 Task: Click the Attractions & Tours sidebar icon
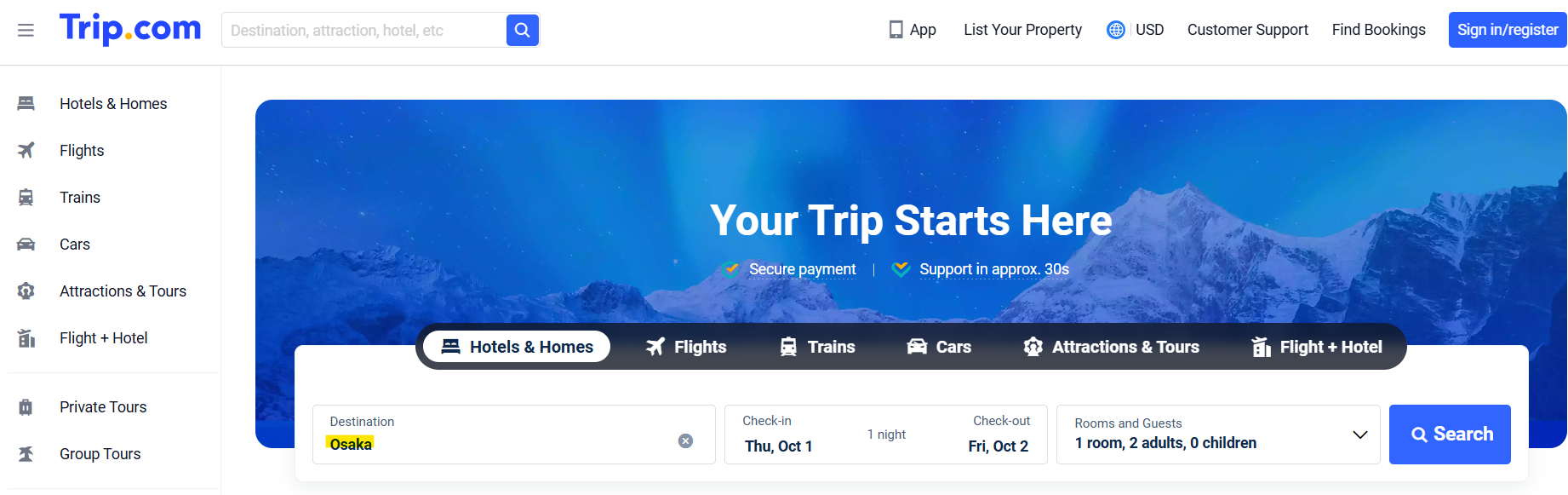coord(26,291)
